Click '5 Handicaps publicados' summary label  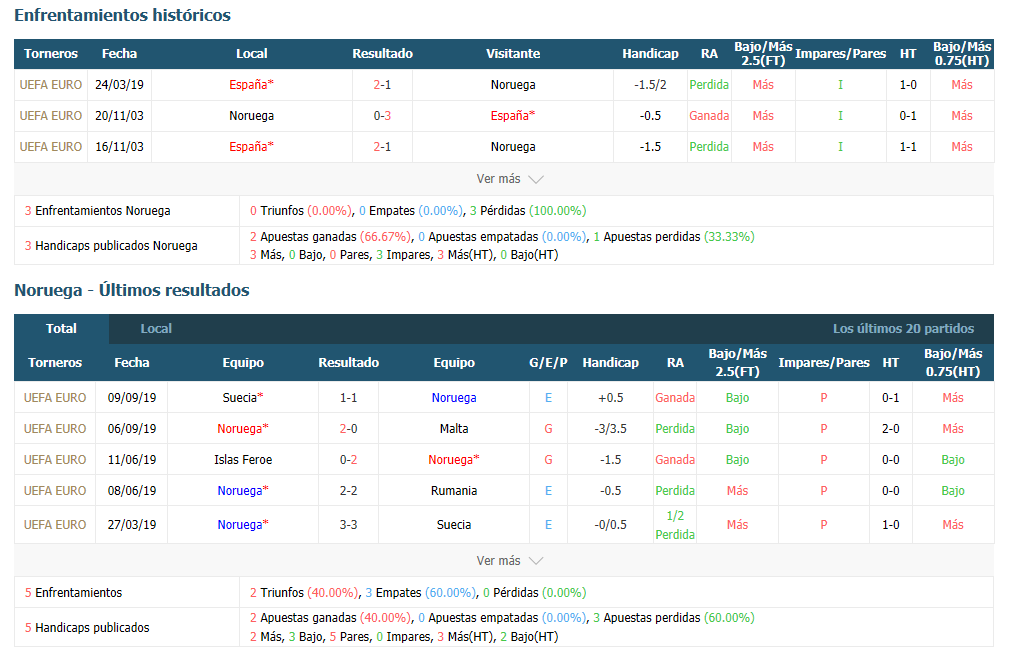coord(87,627)
